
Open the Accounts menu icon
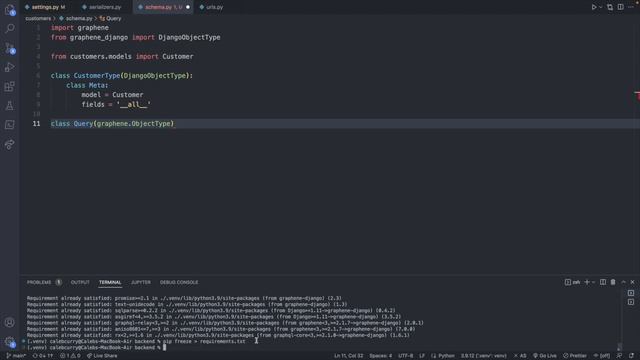coord(9,322)
